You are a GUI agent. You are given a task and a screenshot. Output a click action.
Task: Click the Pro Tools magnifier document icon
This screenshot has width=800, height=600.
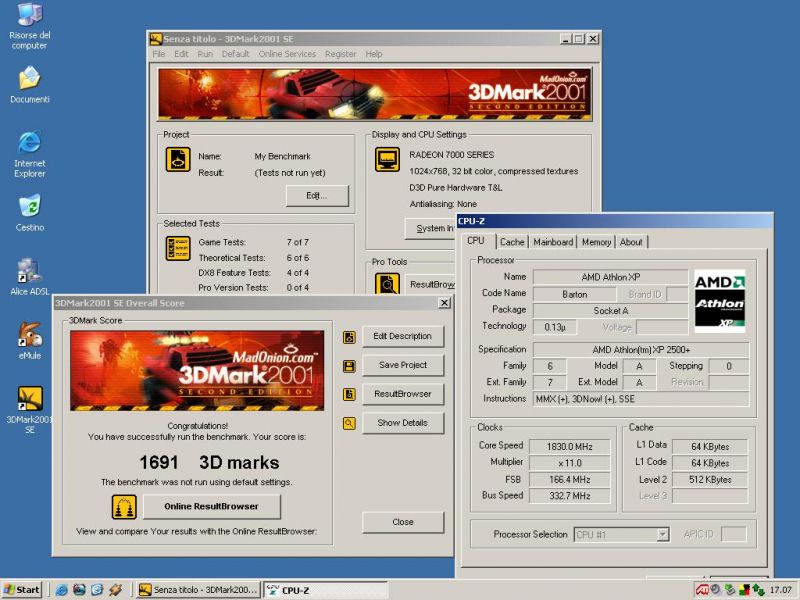tap(387, 284)
